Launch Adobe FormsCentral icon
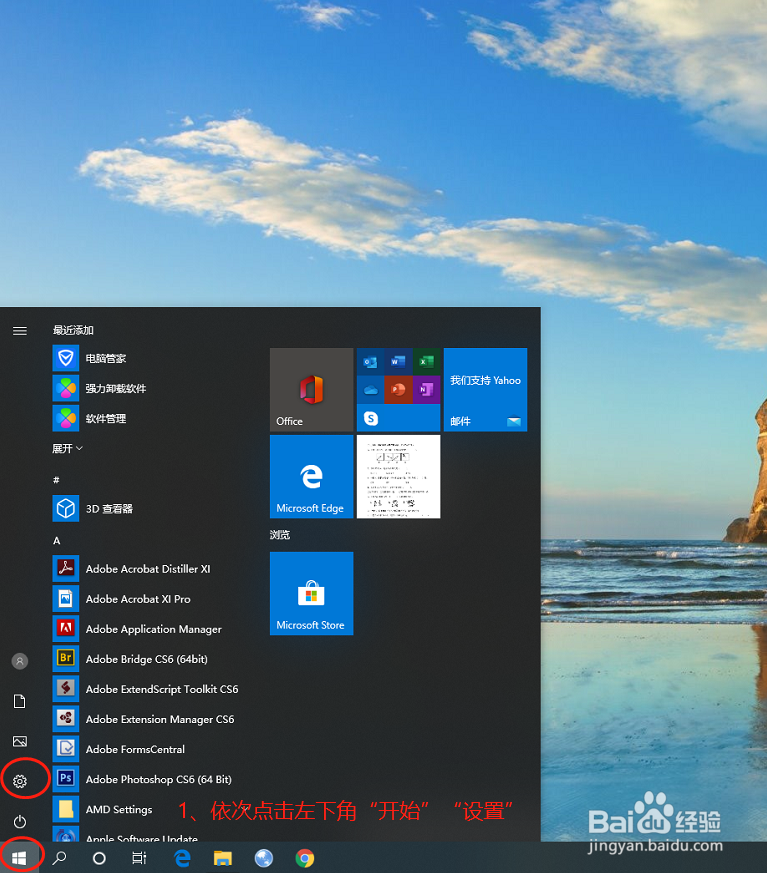 pyautogui.click(x=66, y=749)
